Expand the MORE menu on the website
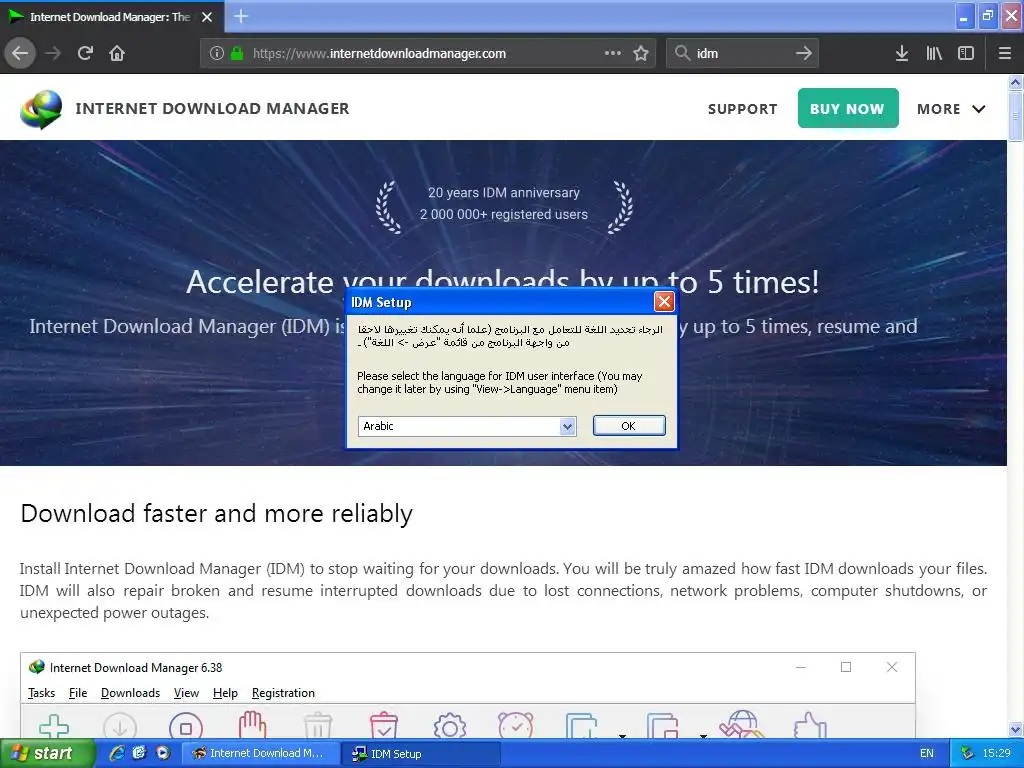This screenshot has height=768, width=1024. coord(952,109)
